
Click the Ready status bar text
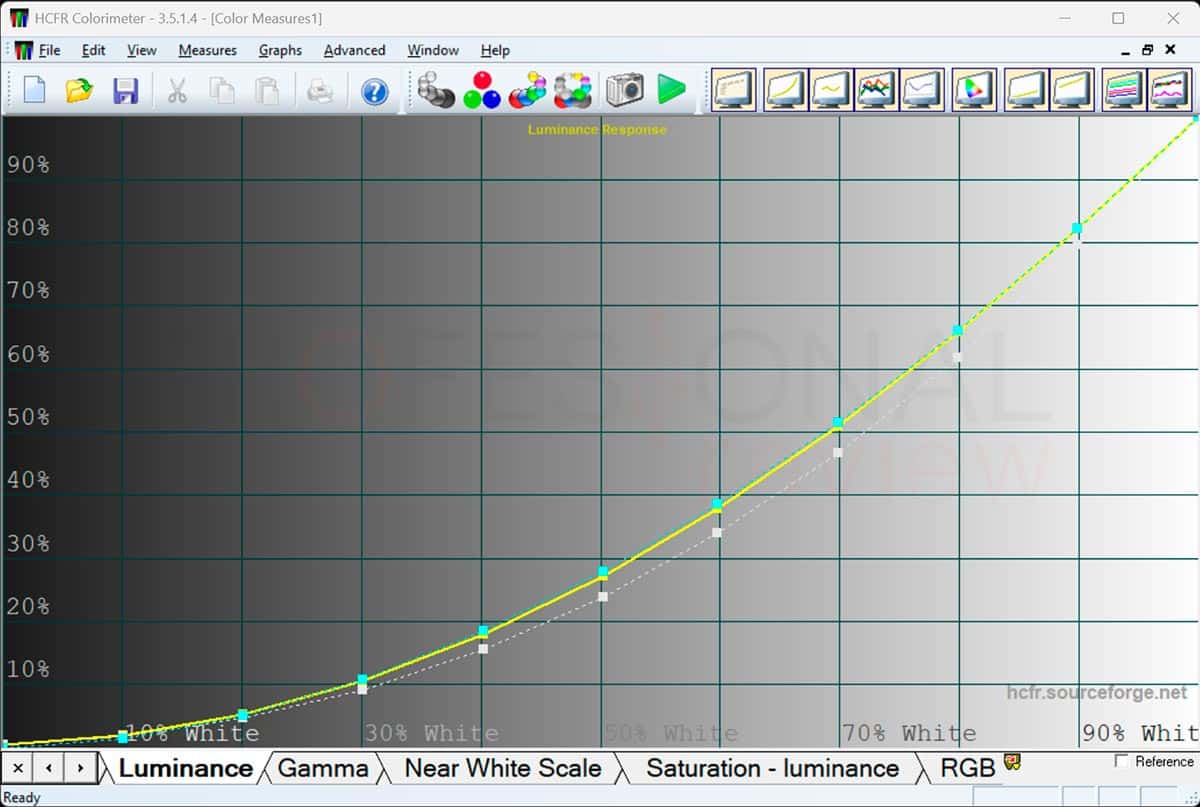[22, 797]
